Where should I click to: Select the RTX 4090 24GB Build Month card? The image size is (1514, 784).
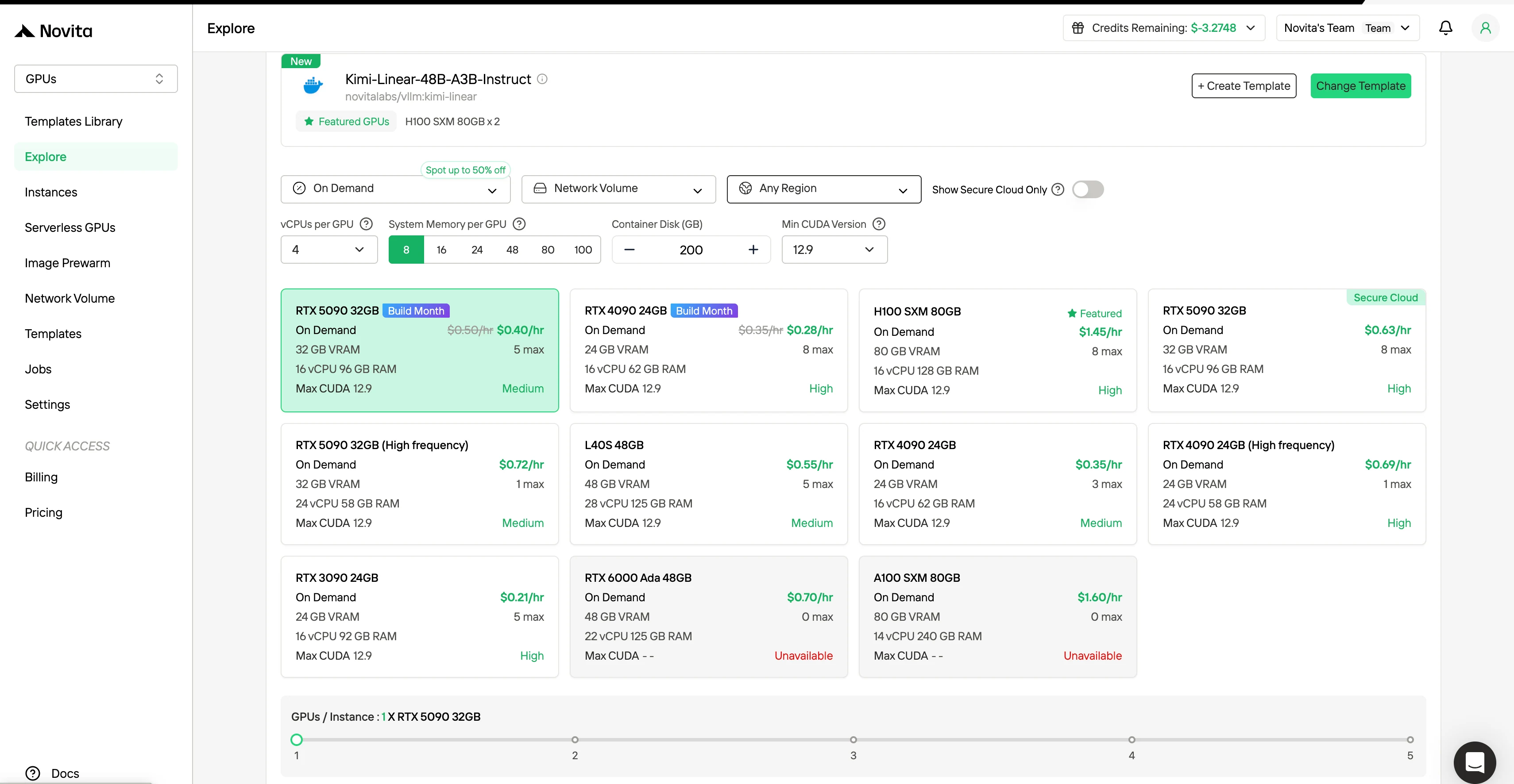click(x=708, y=350)
